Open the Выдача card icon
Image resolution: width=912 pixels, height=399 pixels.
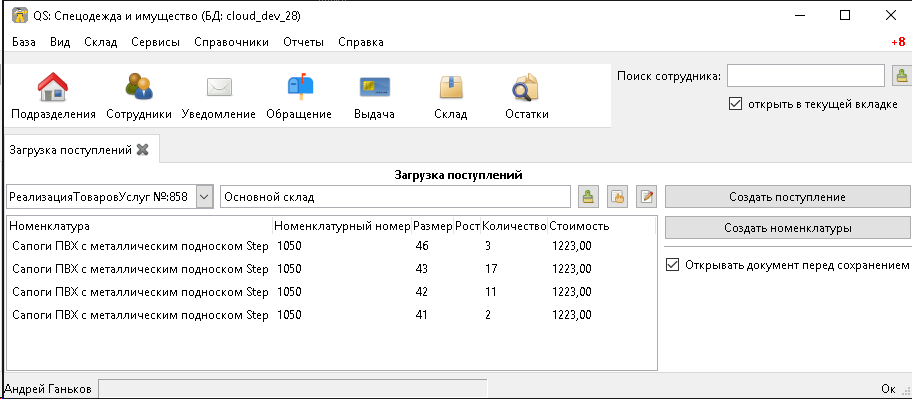[x=375, y=87]
